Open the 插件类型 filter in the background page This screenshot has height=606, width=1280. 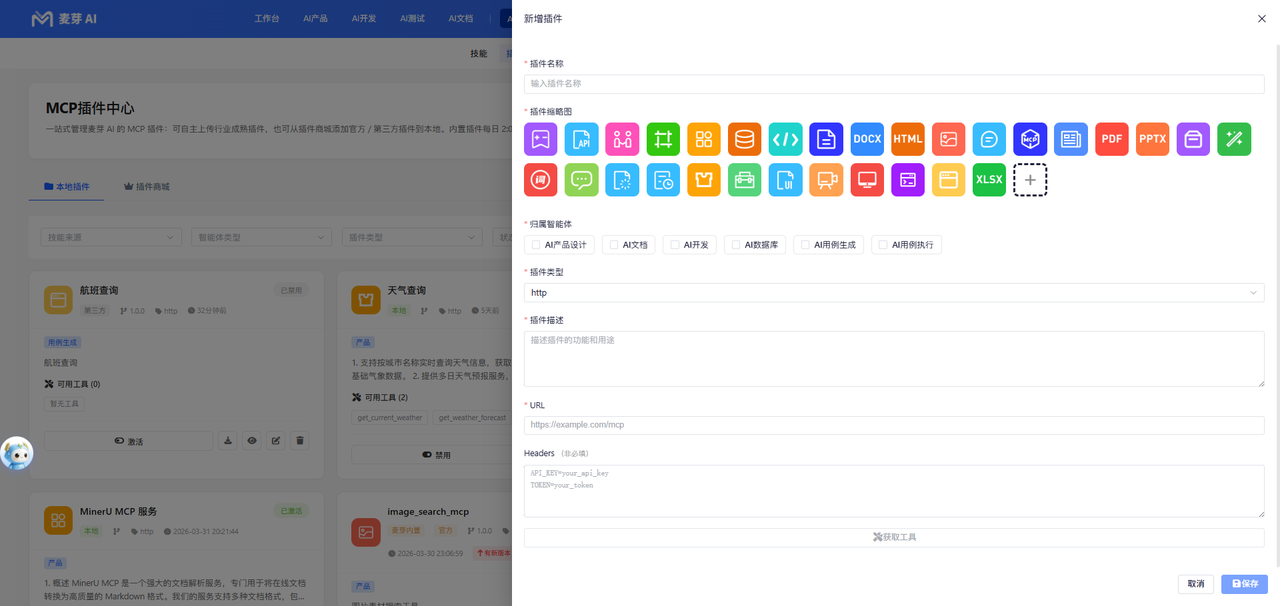point(414,237)
